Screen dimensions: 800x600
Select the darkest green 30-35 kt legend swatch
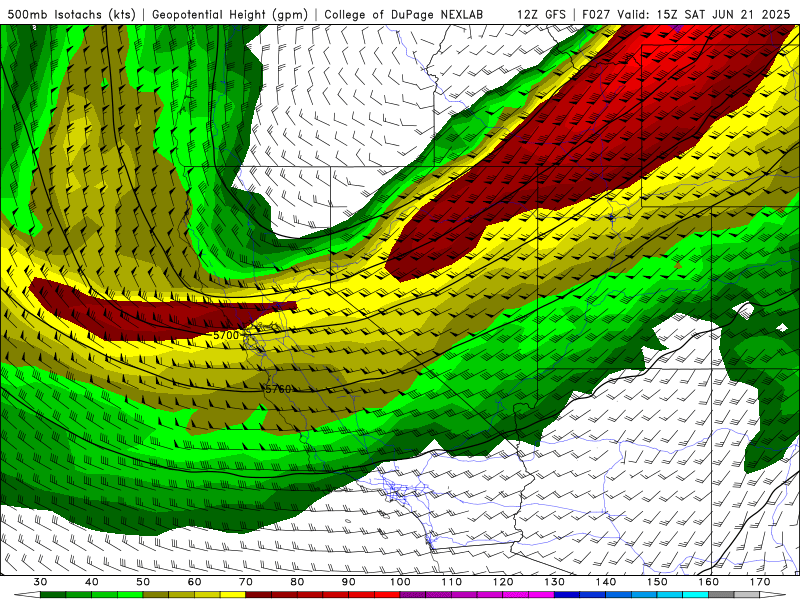coord(53,594)
